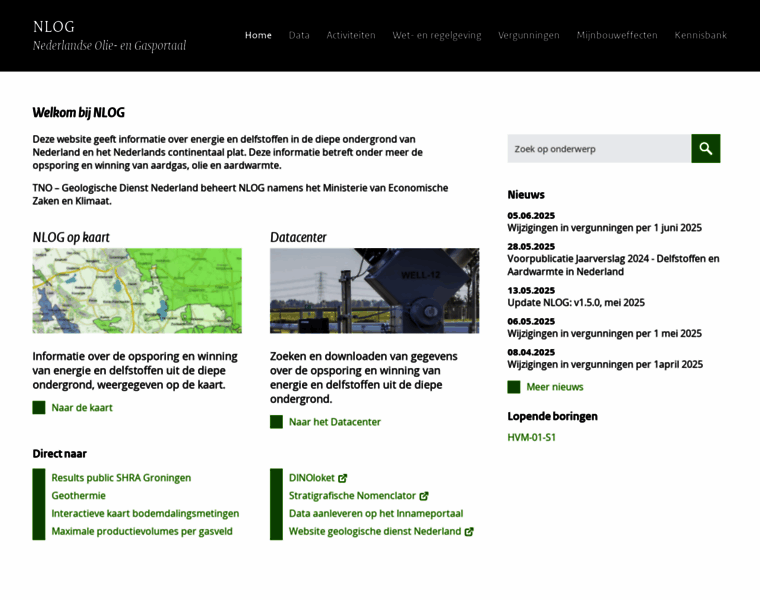Open Results public SHRA Groningen
The image size is (760, 600).
(x=121, y=478)
